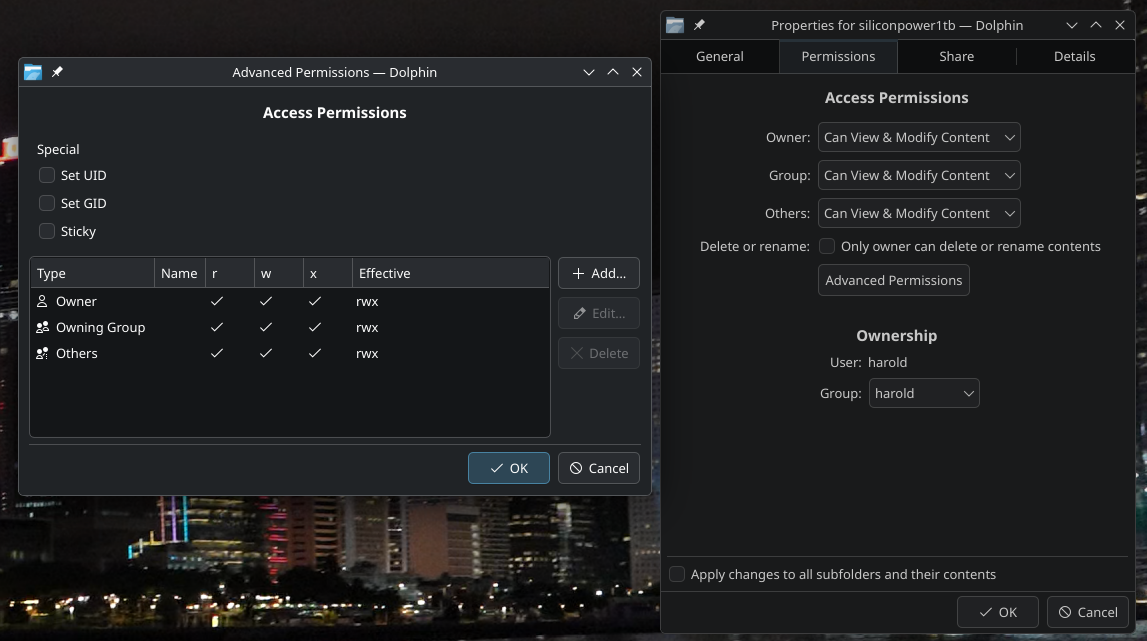Viewport: 1147px width, 641px height.
Task: Click the pin icon in Advanced Permissions titlebar
Action: [58, 72]
